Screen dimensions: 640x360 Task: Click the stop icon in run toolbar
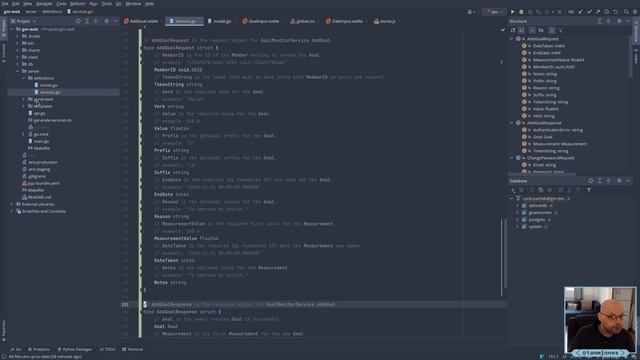(560, 12)
